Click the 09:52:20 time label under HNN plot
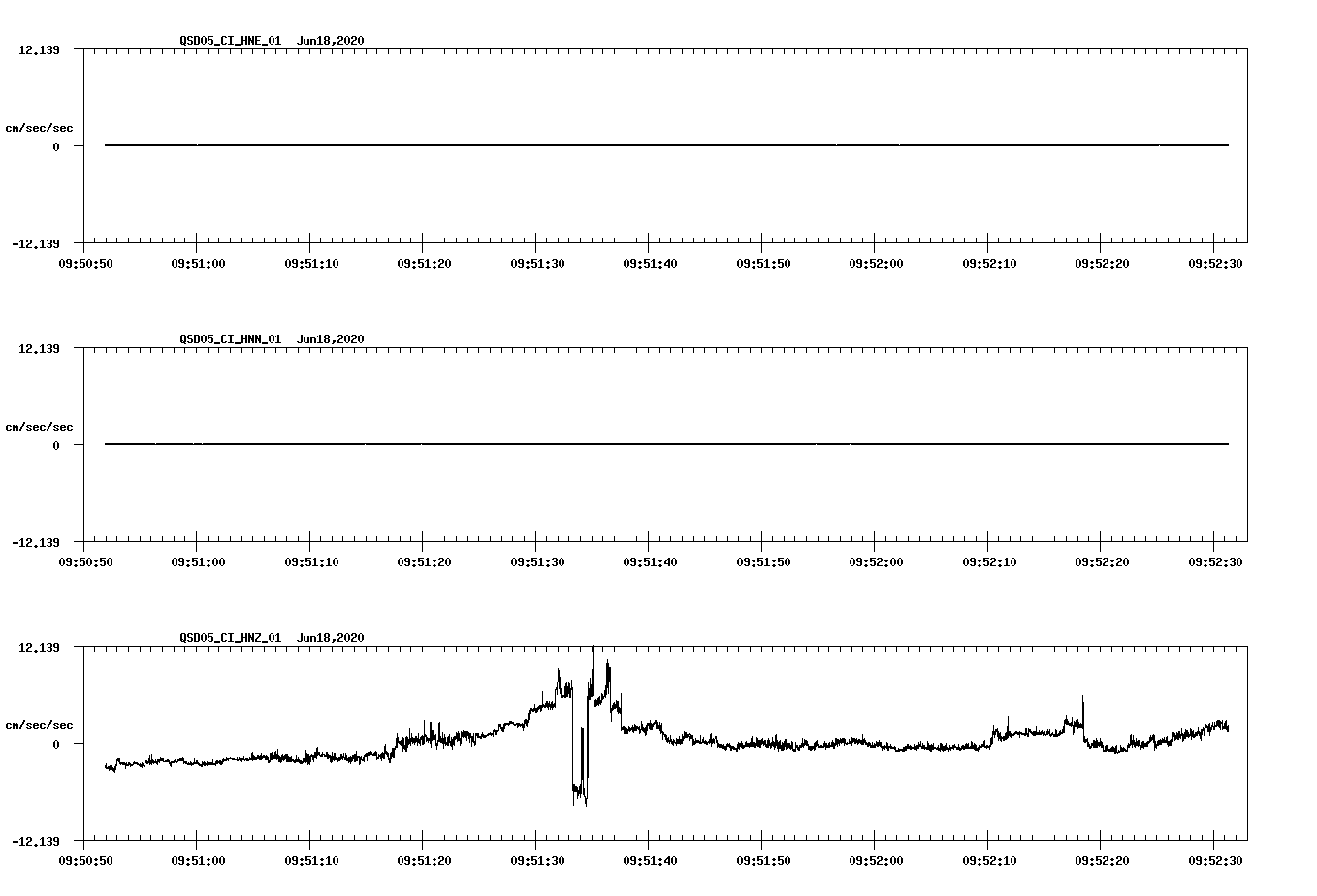1317x896 pixels. pos(1102,561)
